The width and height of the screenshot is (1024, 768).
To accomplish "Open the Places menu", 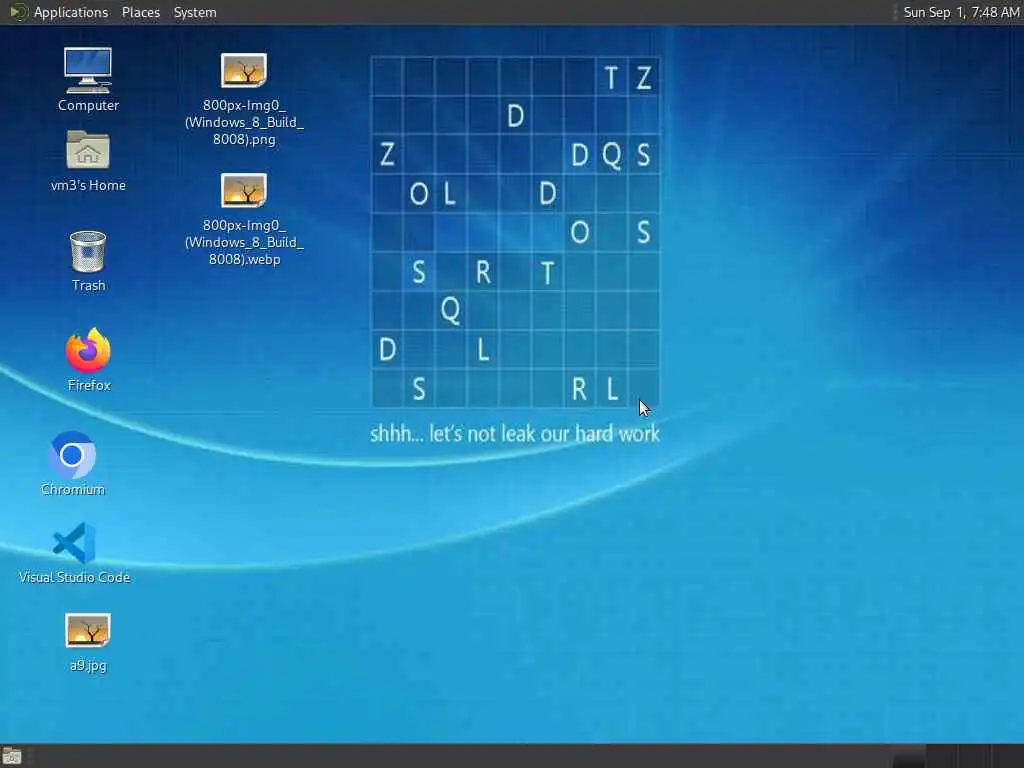I will pyautogui.click(x=141, y=12).
